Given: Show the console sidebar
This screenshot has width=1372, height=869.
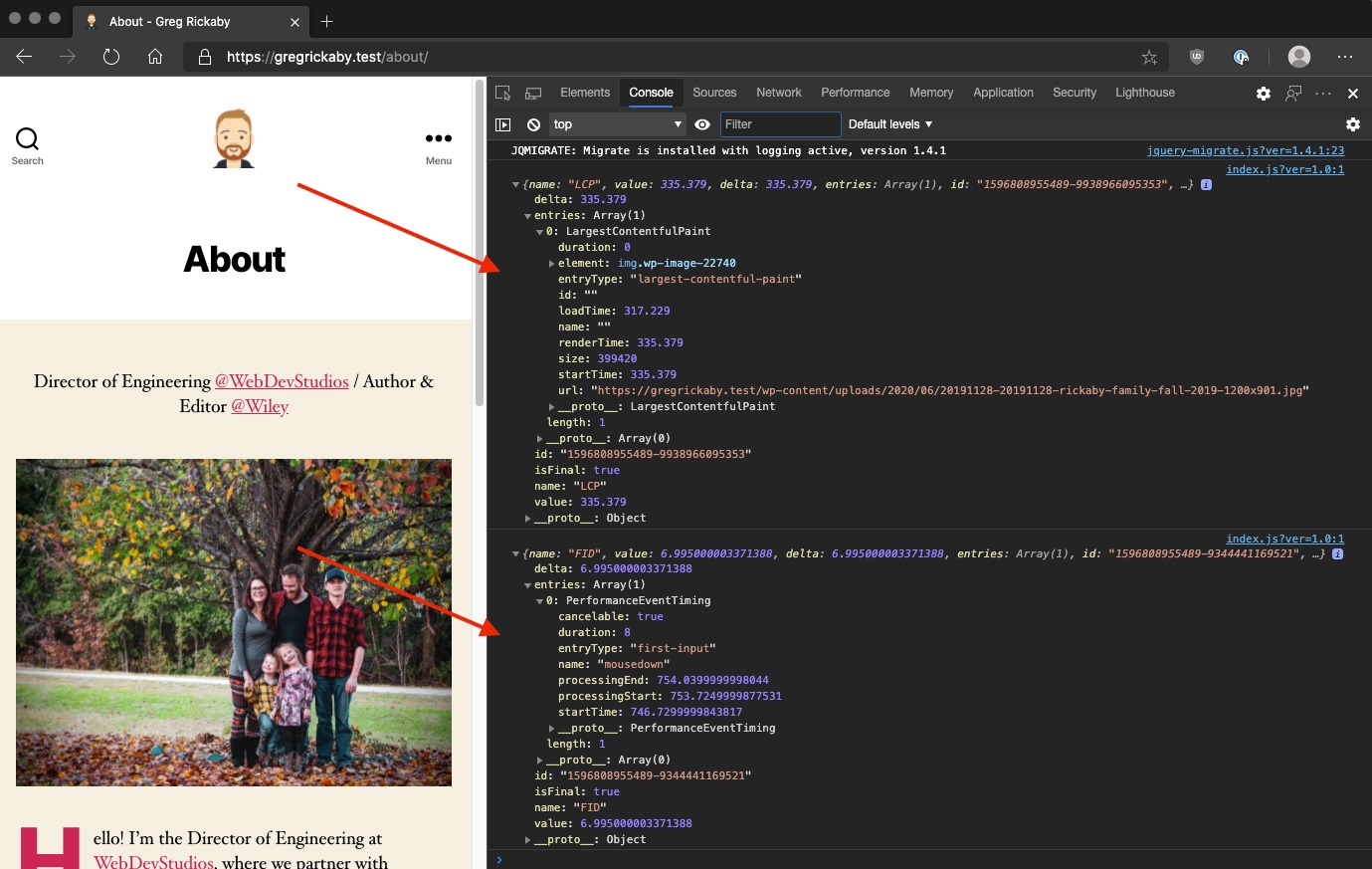Looking at the screenshot, I should click(x=503, y=124).
